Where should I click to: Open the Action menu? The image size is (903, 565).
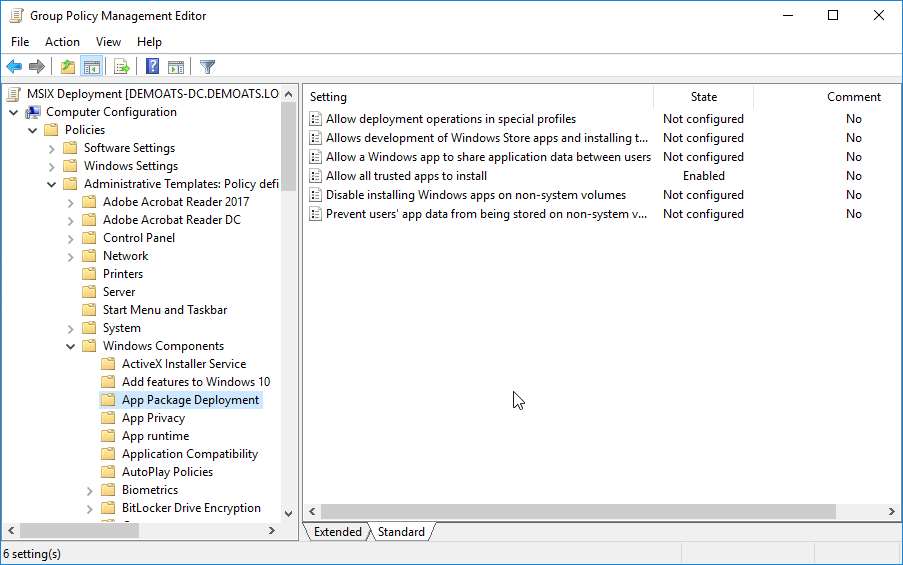pos(62,42)
